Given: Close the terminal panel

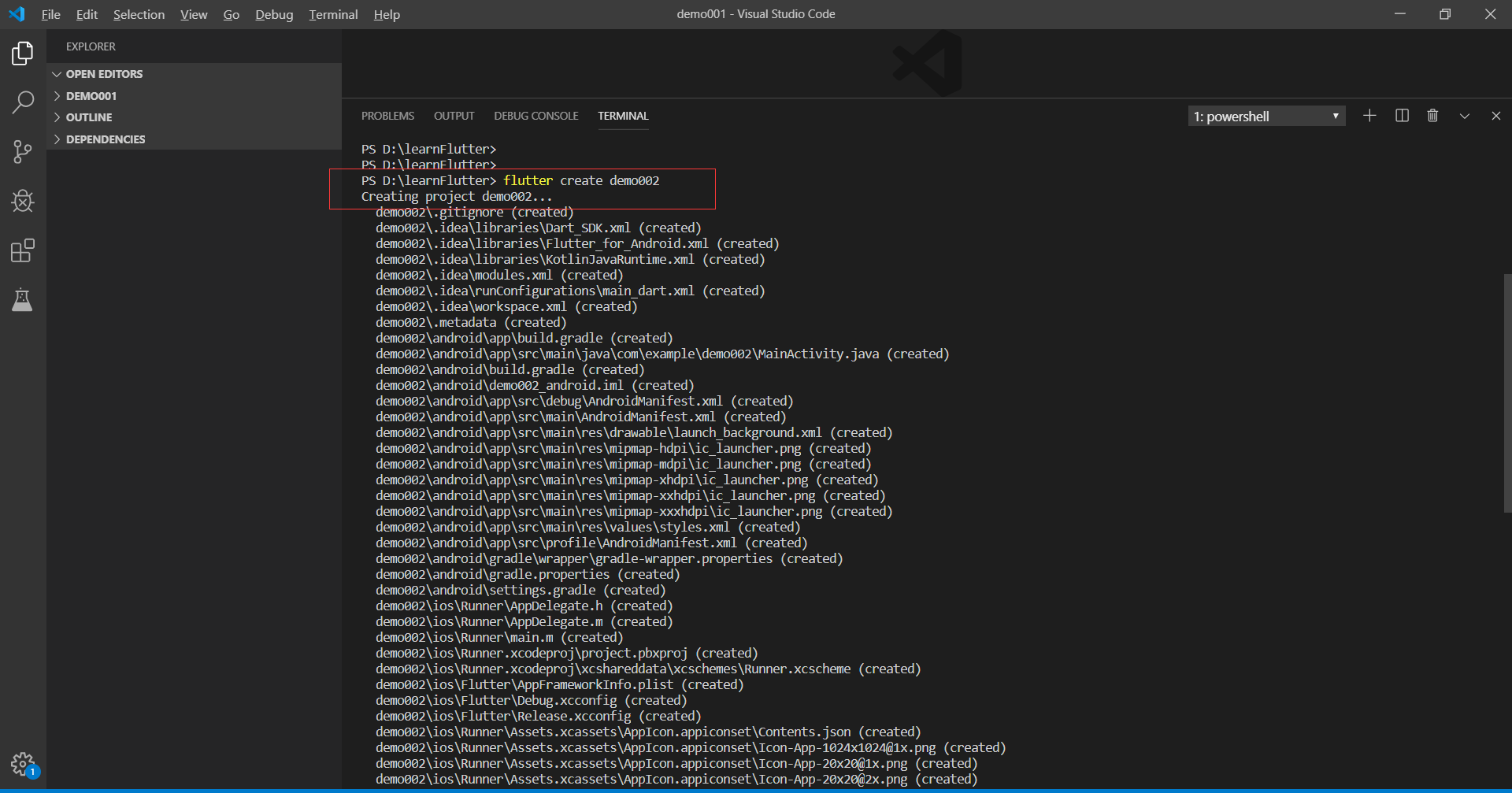Looking at the screenshot, I should point(1496,116).
